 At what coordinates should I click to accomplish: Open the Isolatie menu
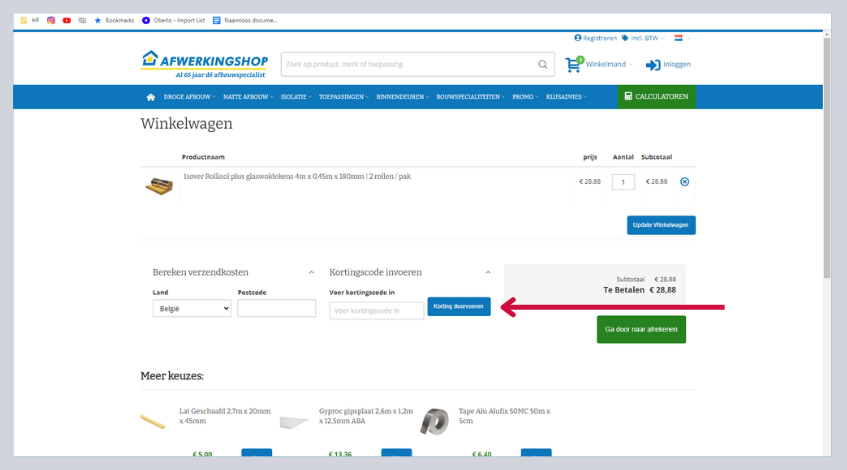[x=295, y=97]
